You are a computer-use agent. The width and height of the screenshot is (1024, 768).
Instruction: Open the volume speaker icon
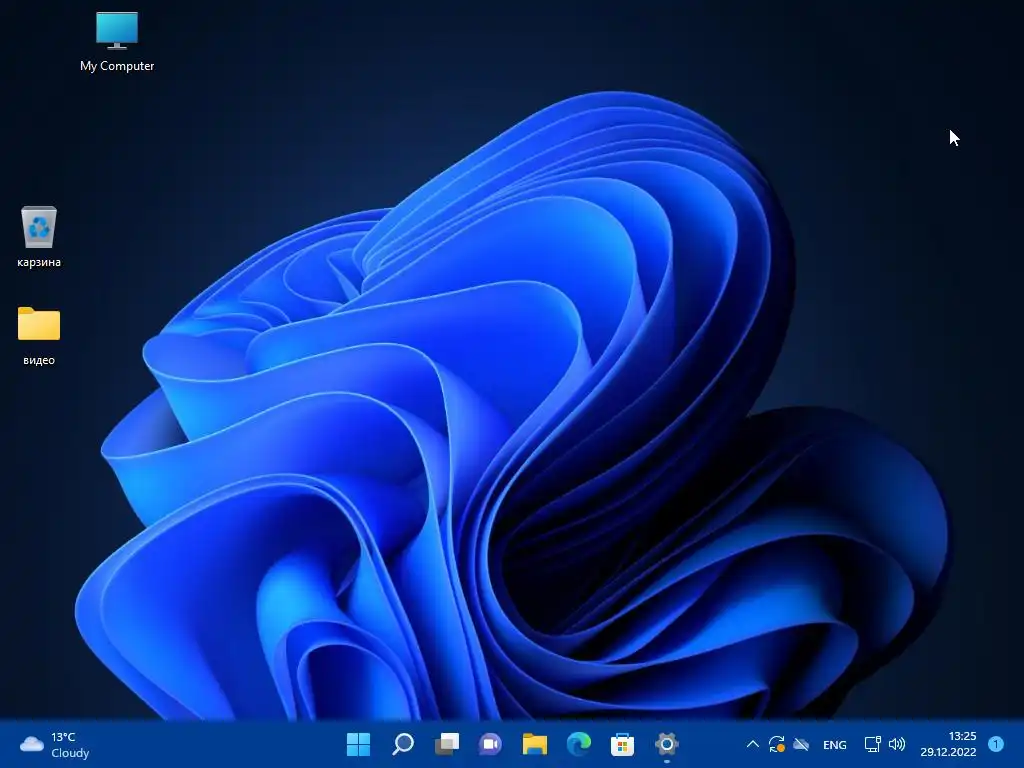pyautogui.click(x=897, y=744)
